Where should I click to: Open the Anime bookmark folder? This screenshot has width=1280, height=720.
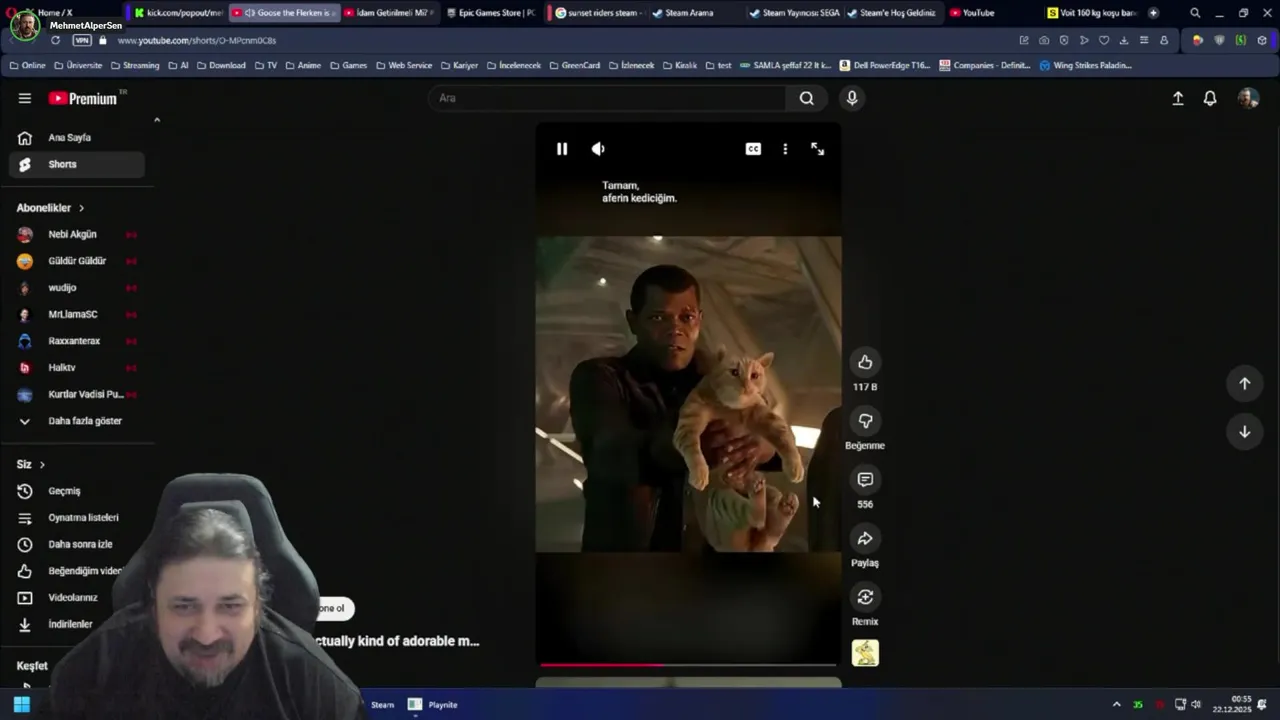[303, 65]
